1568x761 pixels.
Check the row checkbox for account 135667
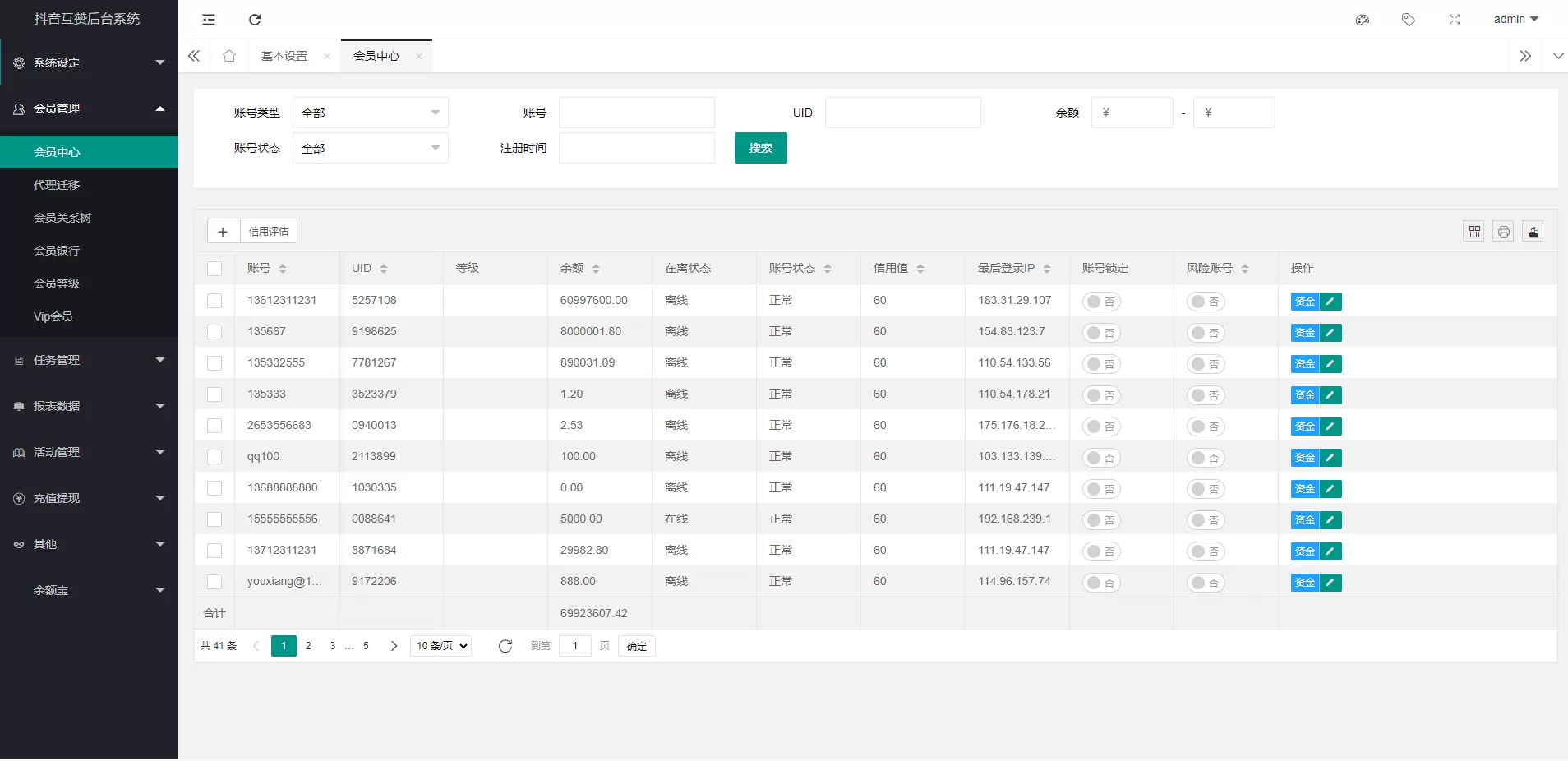tap(214, 332)
